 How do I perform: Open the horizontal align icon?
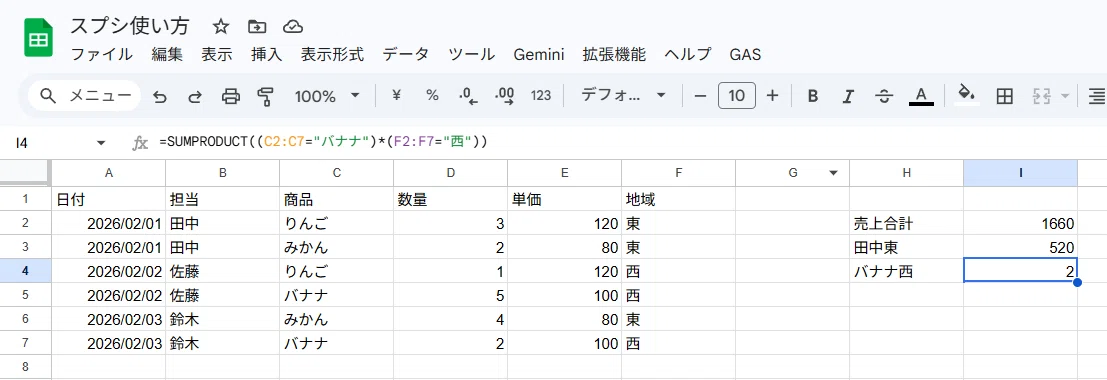pyautogui.click(x=1096, y=96)
